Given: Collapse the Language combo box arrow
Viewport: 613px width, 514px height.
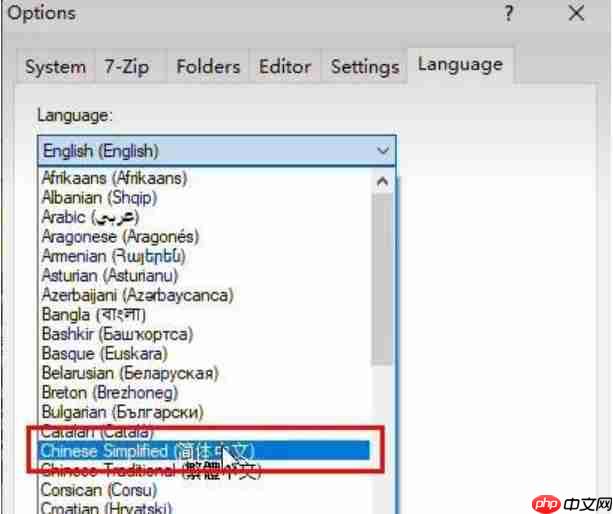Looking at the screenshot, I should (x=383, y=151).
